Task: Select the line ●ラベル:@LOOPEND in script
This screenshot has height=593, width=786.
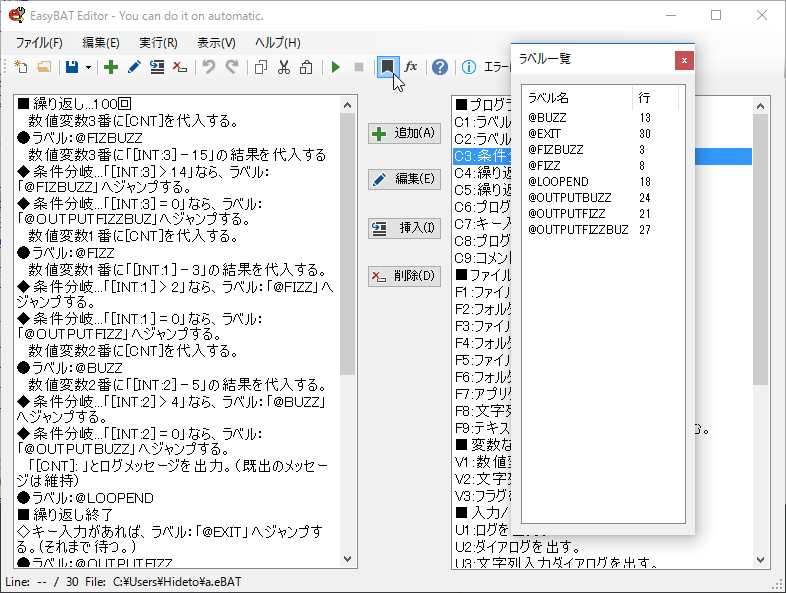Action: tap(177, 498)
